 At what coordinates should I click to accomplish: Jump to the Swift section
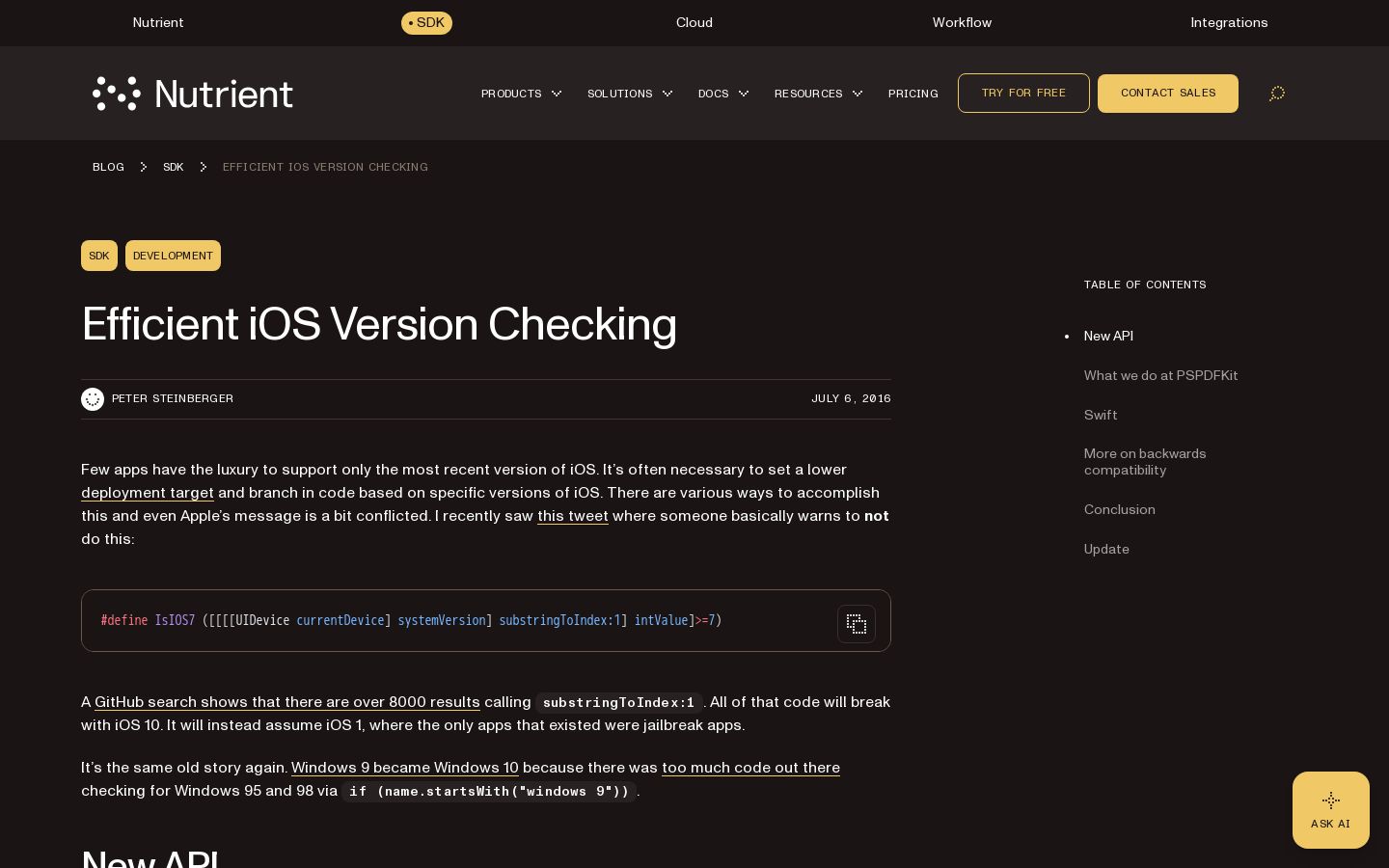[x=1101, y=415]
